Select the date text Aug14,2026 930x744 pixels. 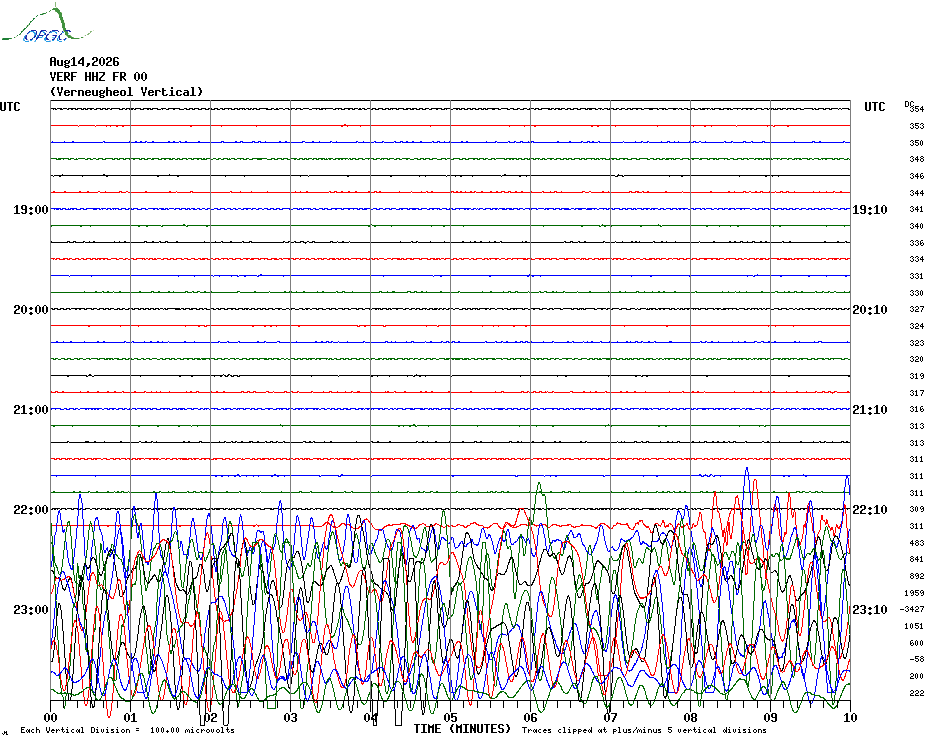pyautogui.click(x=84, y=62)
